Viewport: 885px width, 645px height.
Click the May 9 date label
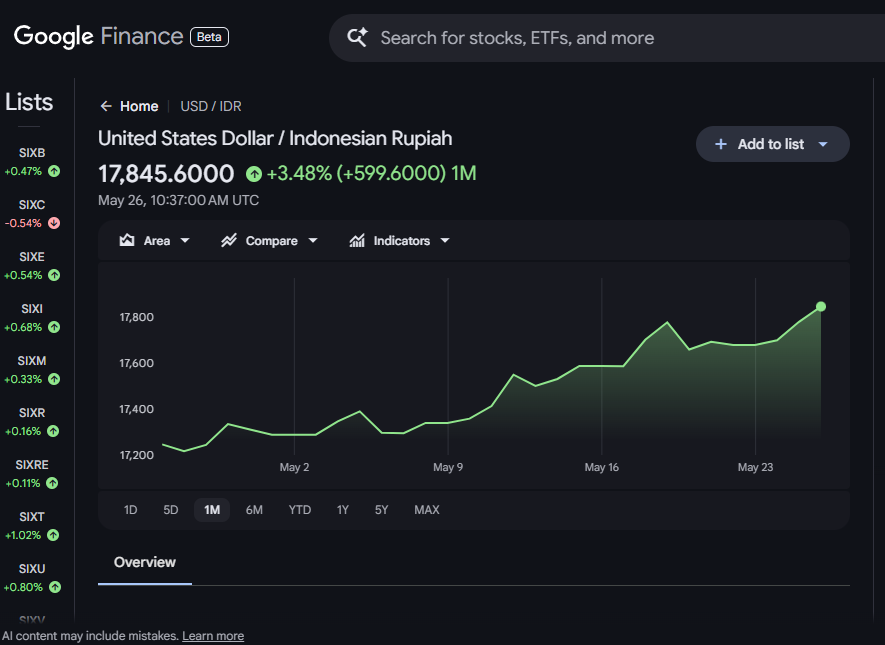click(x=448, y=467)
